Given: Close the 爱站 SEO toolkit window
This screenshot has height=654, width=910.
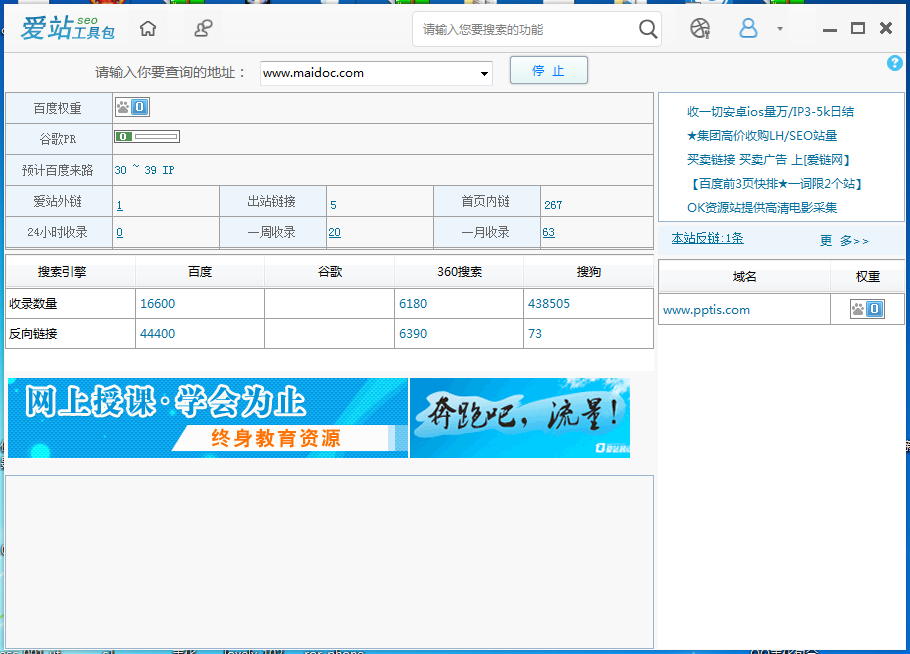Looking at the screenshot, I should pyautogui.click(x=886, y=28).
